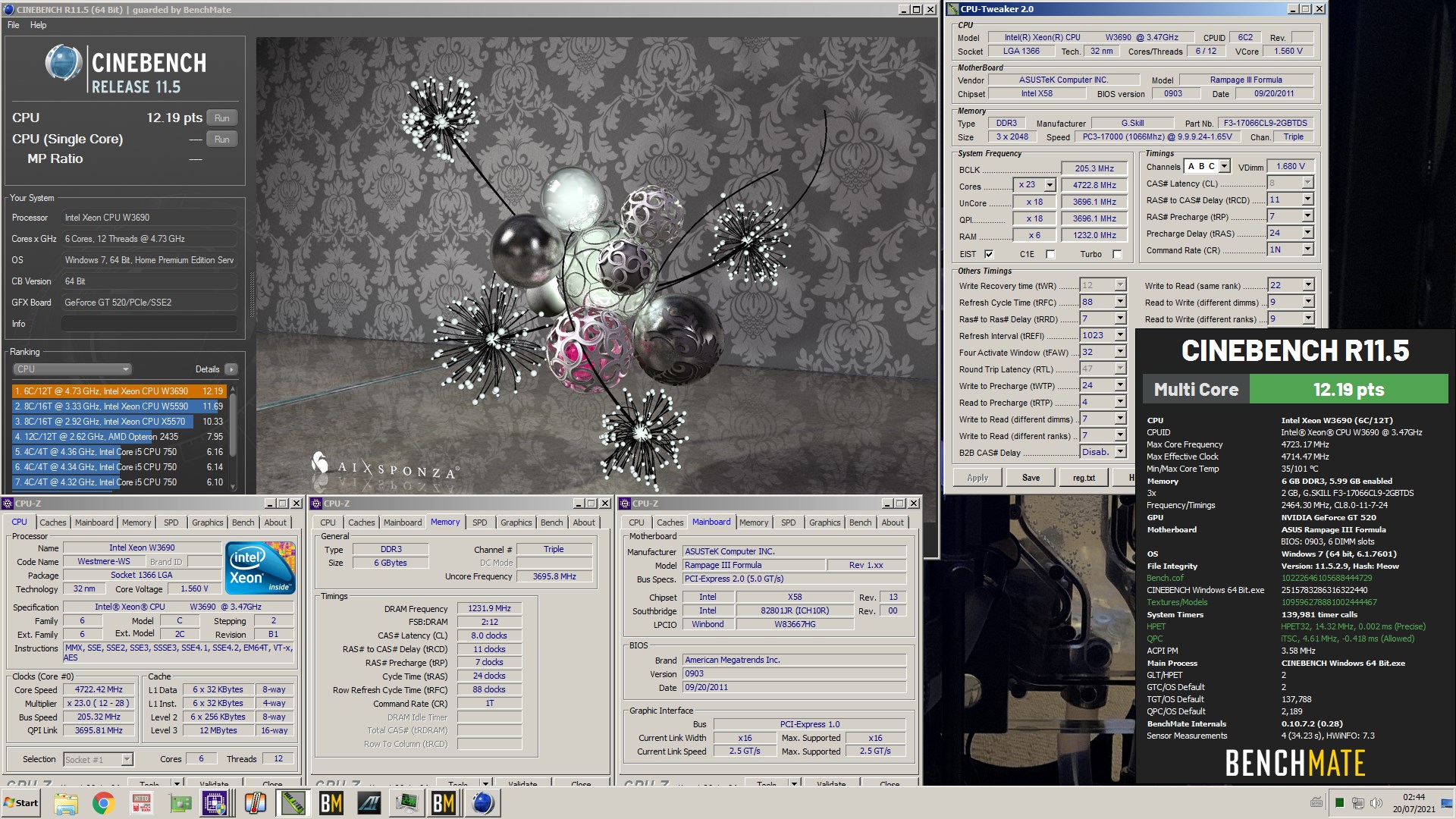Click the Save button in CPU-Tweaker
This screenshot has width=1456, height=819.
point(1031,478)
